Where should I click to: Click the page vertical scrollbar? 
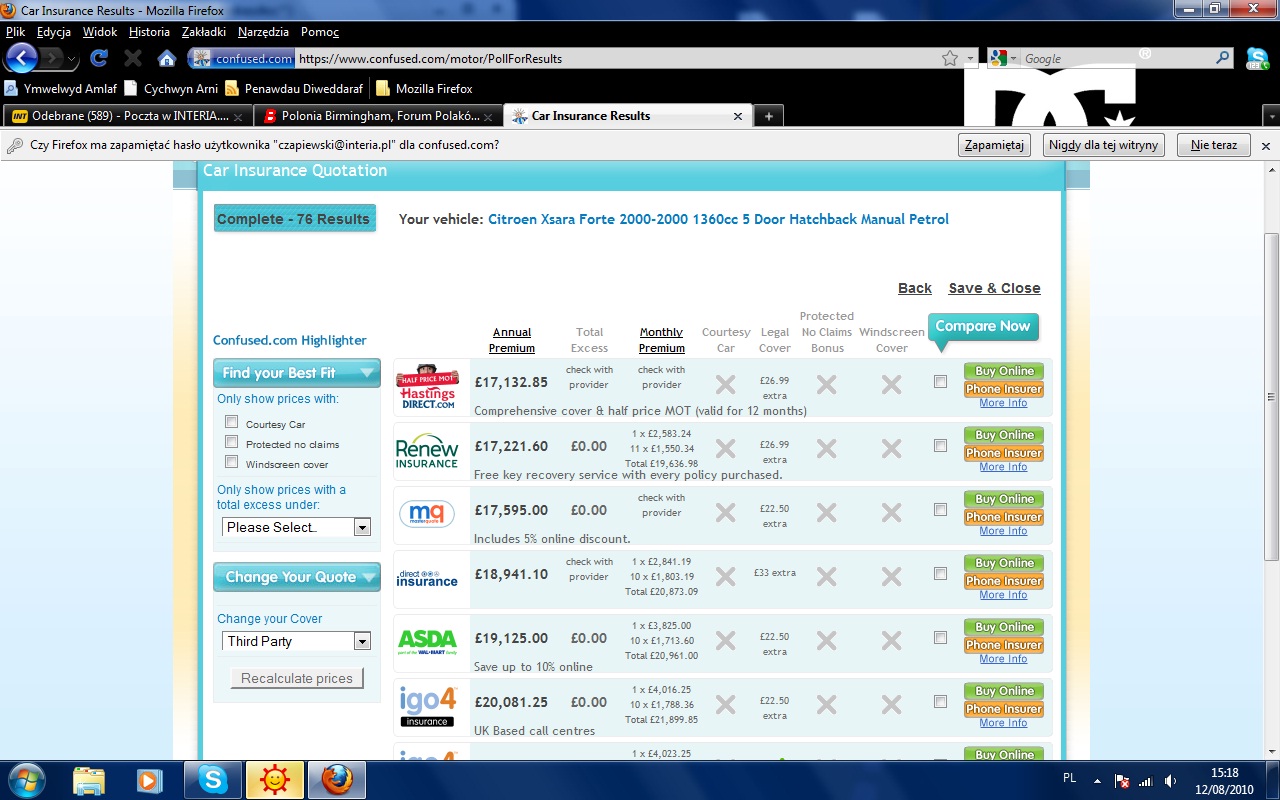click(x=1271, y=400)
